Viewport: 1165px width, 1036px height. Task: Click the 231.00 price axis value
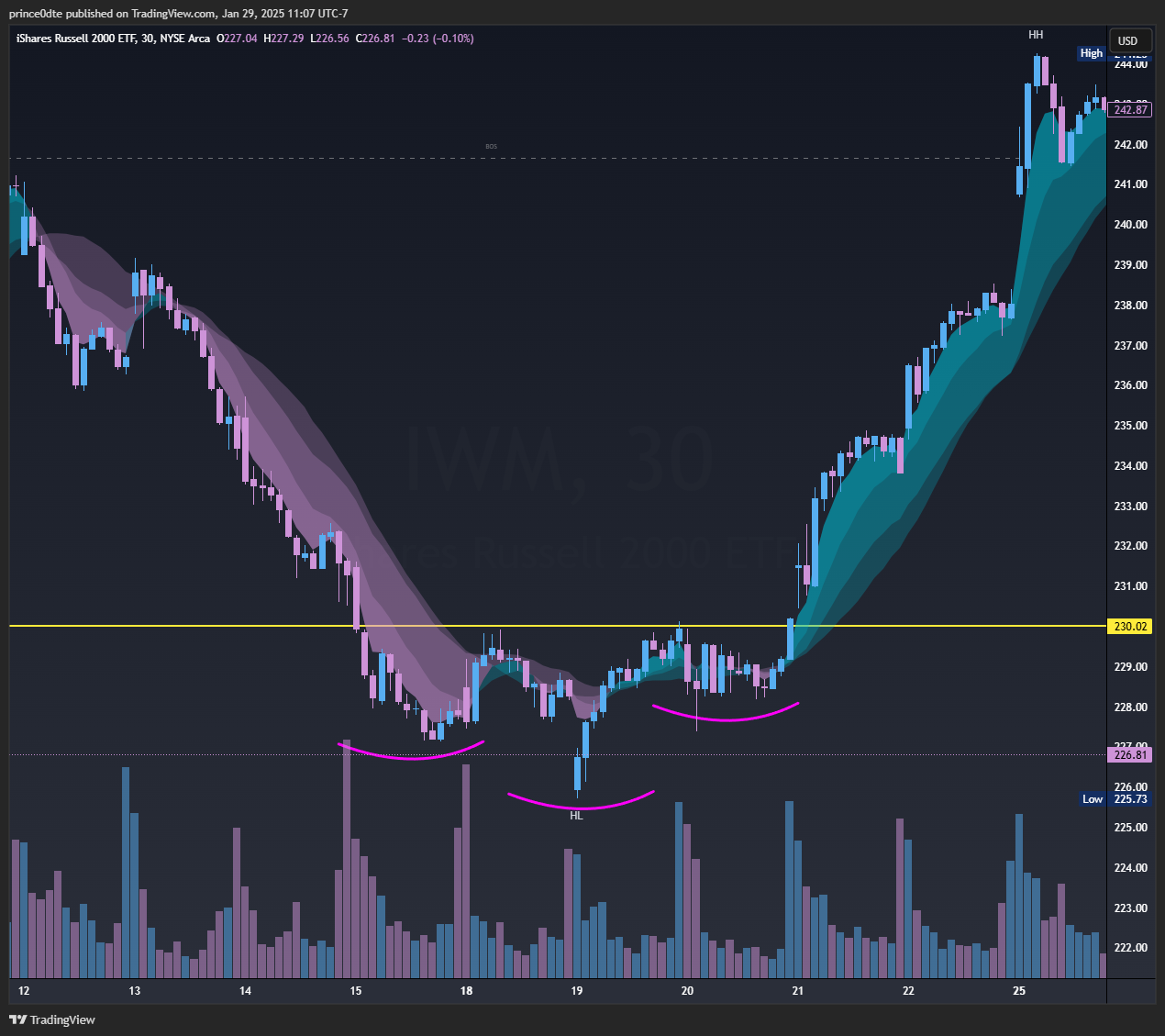(x=1130, y=586)
